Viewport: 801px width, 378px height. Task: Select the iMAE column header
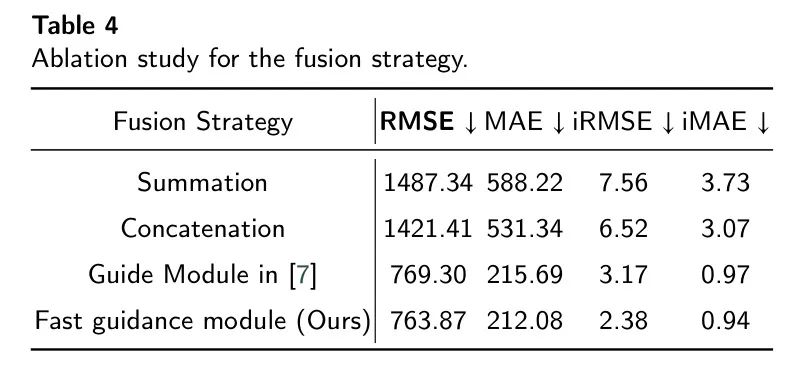point(725,122)
